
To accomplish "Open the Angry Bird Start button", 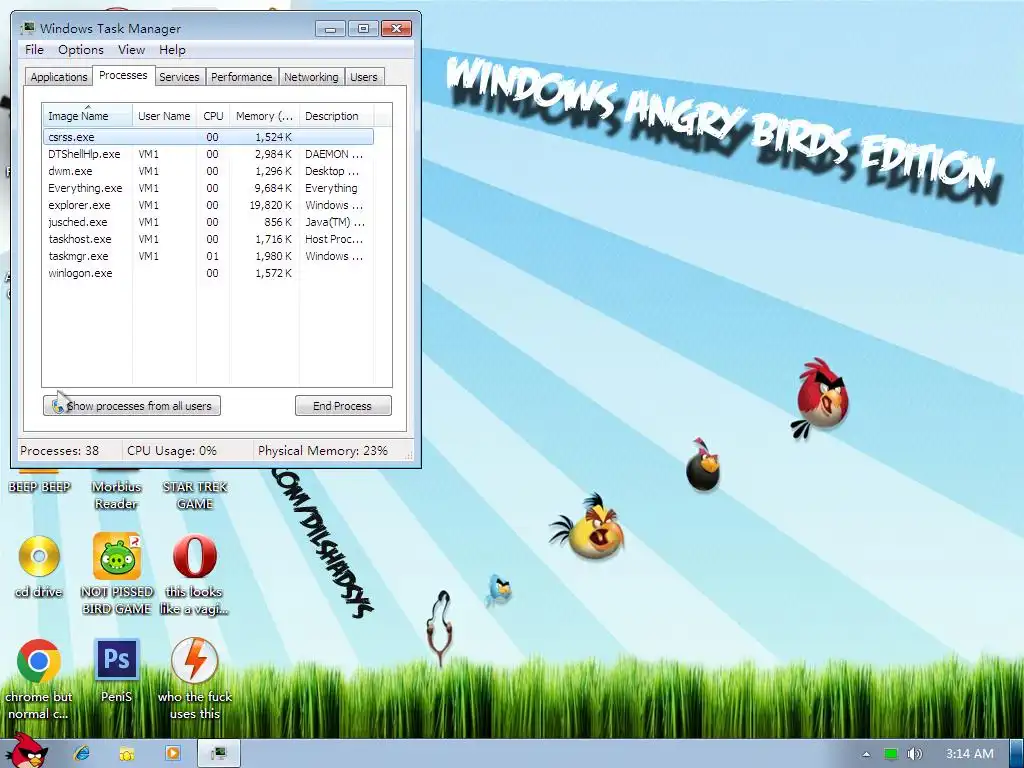I will coord(26,751).
